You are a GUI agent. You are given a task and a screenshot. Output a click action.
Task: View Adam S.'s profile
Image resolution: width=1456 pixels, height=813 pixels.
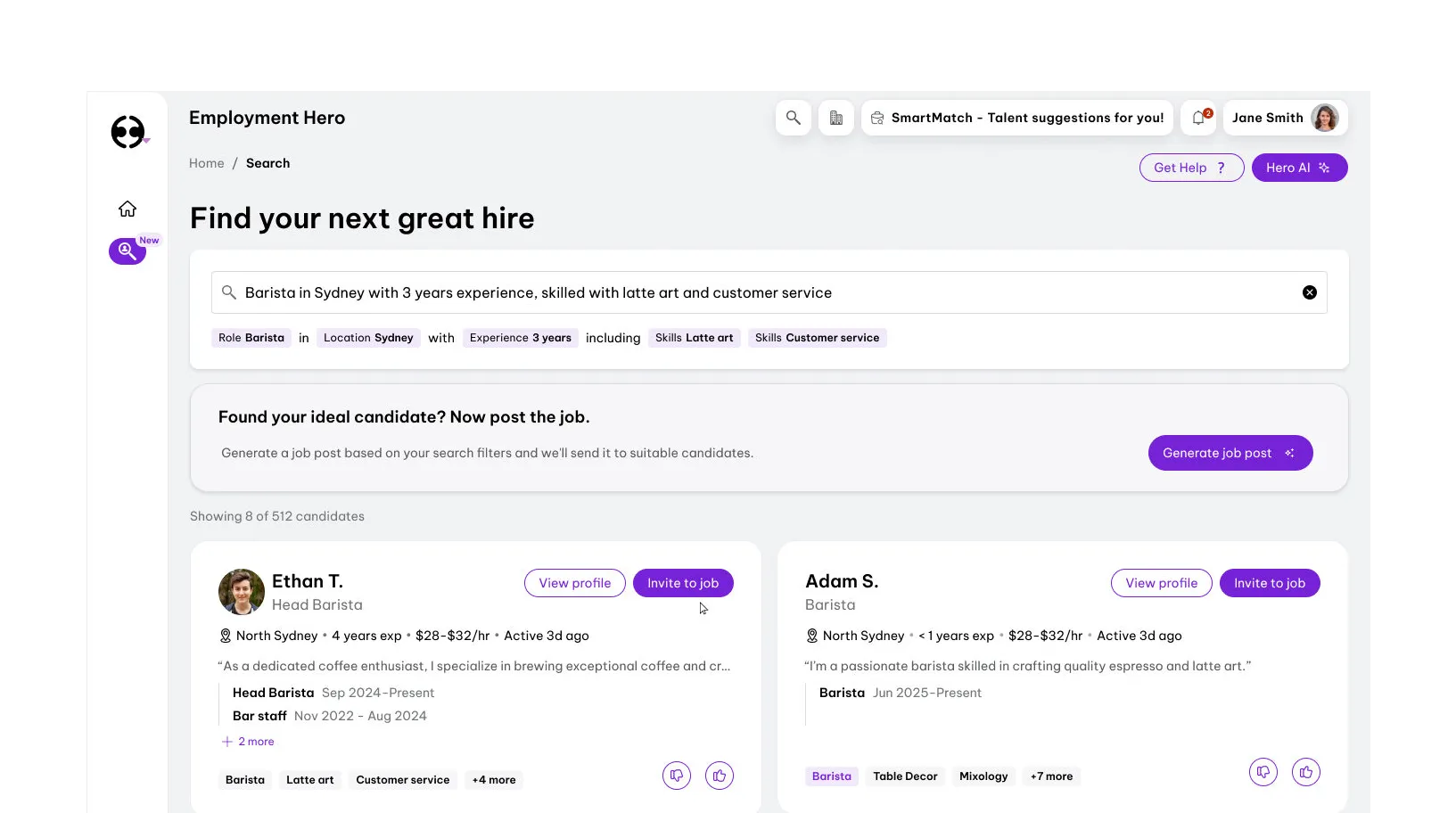pyautogui.click(x=1162, y=583)
